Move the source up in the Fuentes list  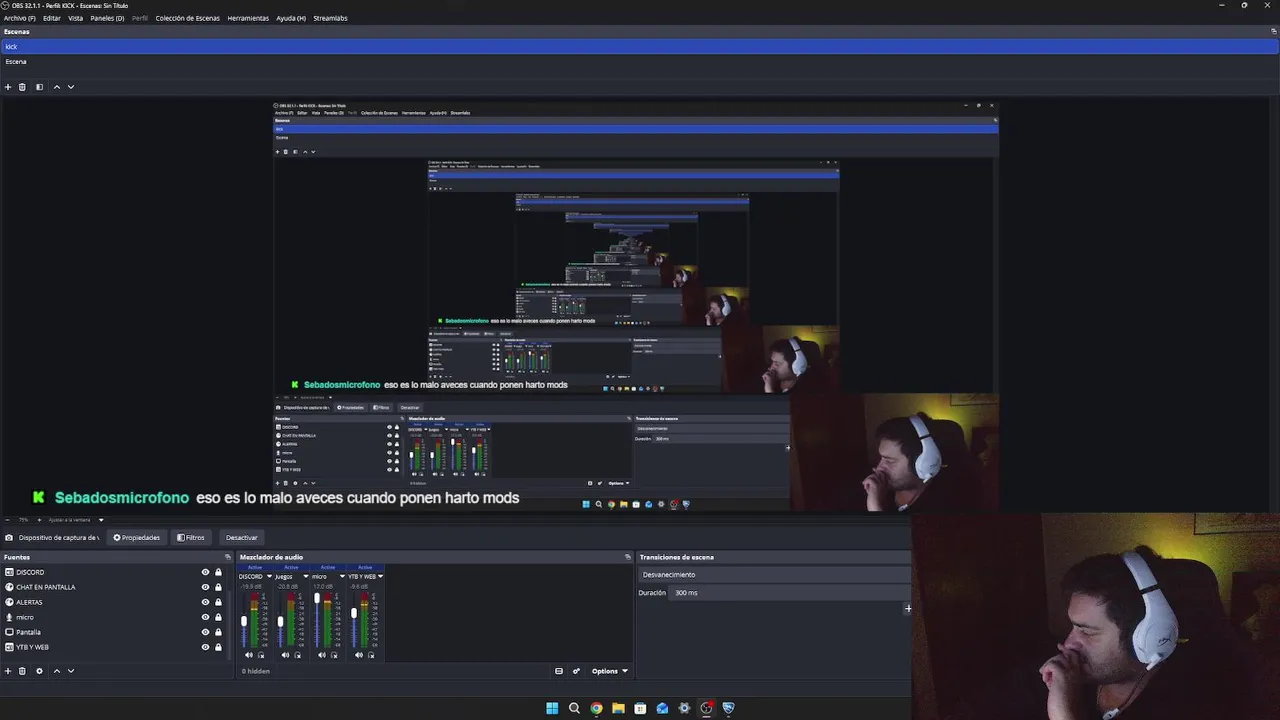56,671
